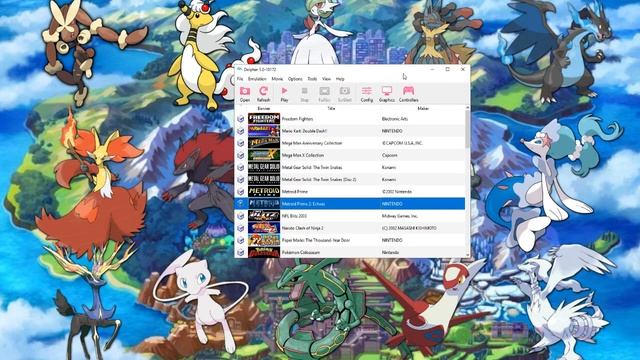Click the GameCube icon beside Naruto: Clash of Ninja 2
The width and height of the screenshot is (640, 360).
coord(241,228)
